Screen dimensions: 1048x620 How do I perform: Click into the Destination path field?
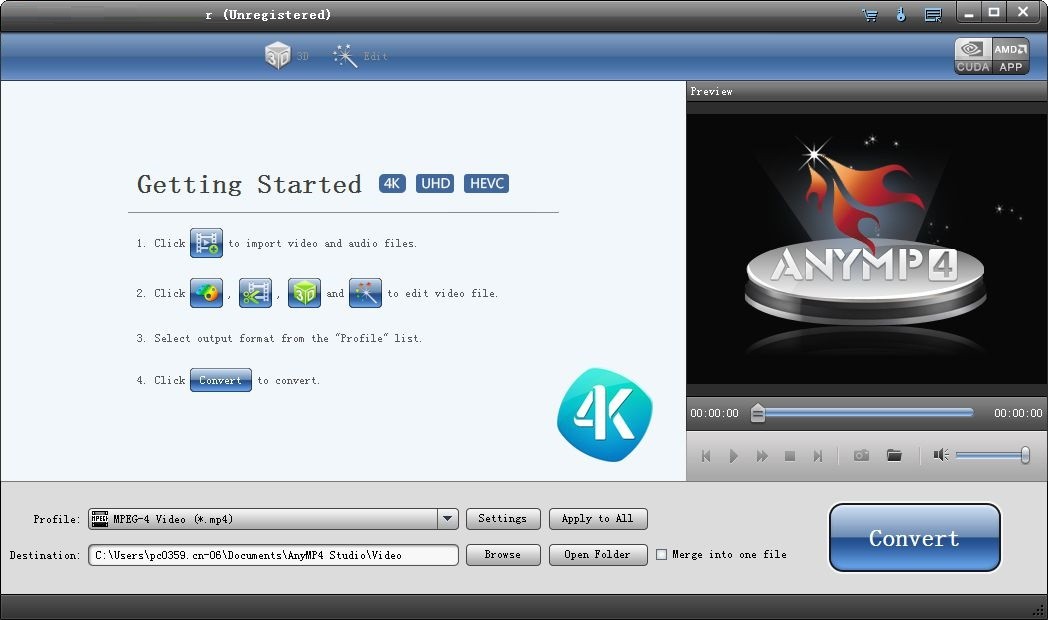click(273, 555)
